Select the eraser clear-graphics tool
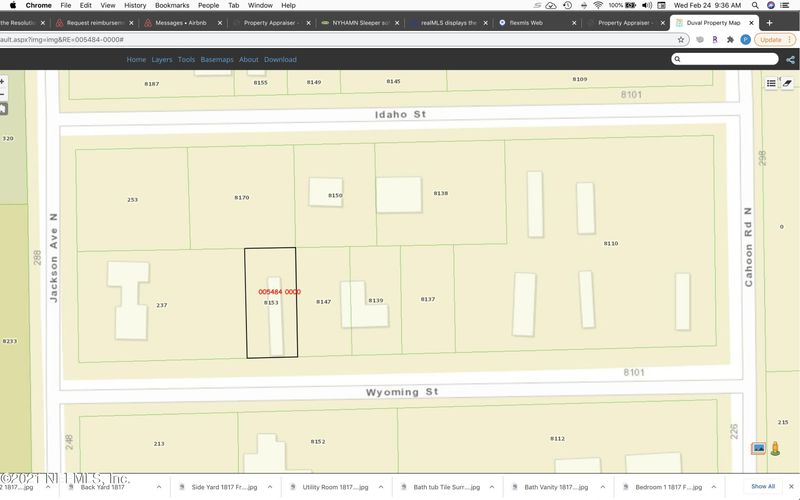Image resolution: width=800 pixels, height=500 pixels. pyautogui.click(x=787, y=83)
